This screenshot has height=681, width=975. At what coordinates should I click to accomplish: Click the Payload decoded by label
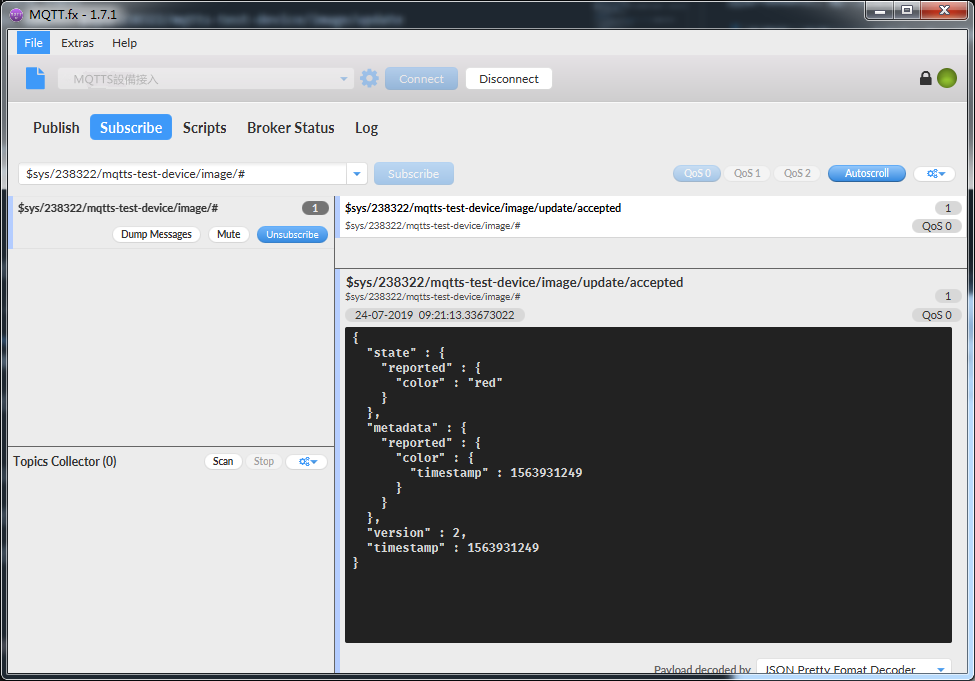coord(702,670)
